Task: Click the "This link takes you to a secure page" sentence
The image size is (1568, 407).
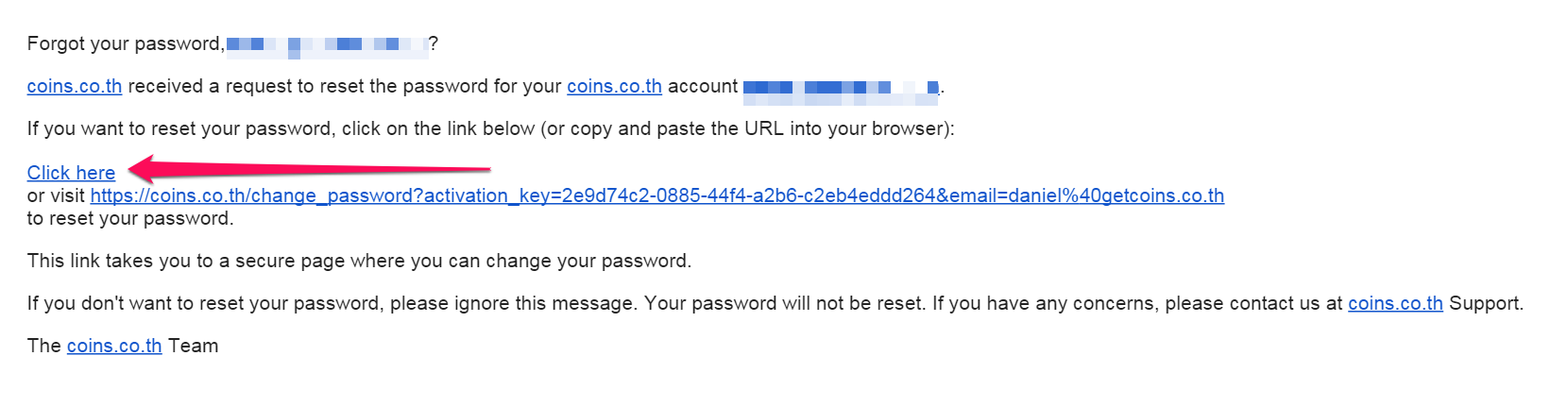Action: [x=359, y=261]
